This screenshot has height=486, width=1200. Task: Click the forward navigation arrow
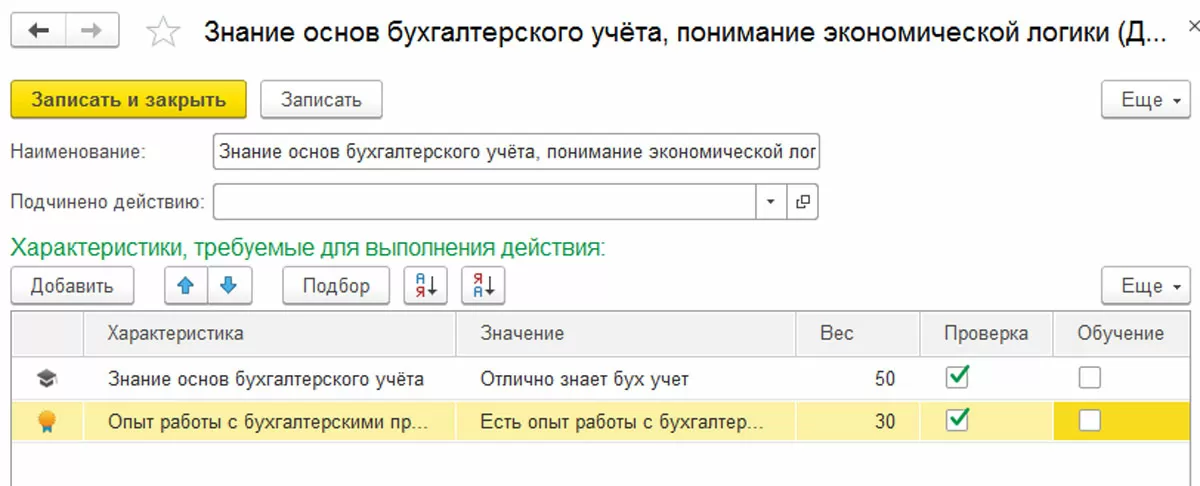[x=91, y=31]
